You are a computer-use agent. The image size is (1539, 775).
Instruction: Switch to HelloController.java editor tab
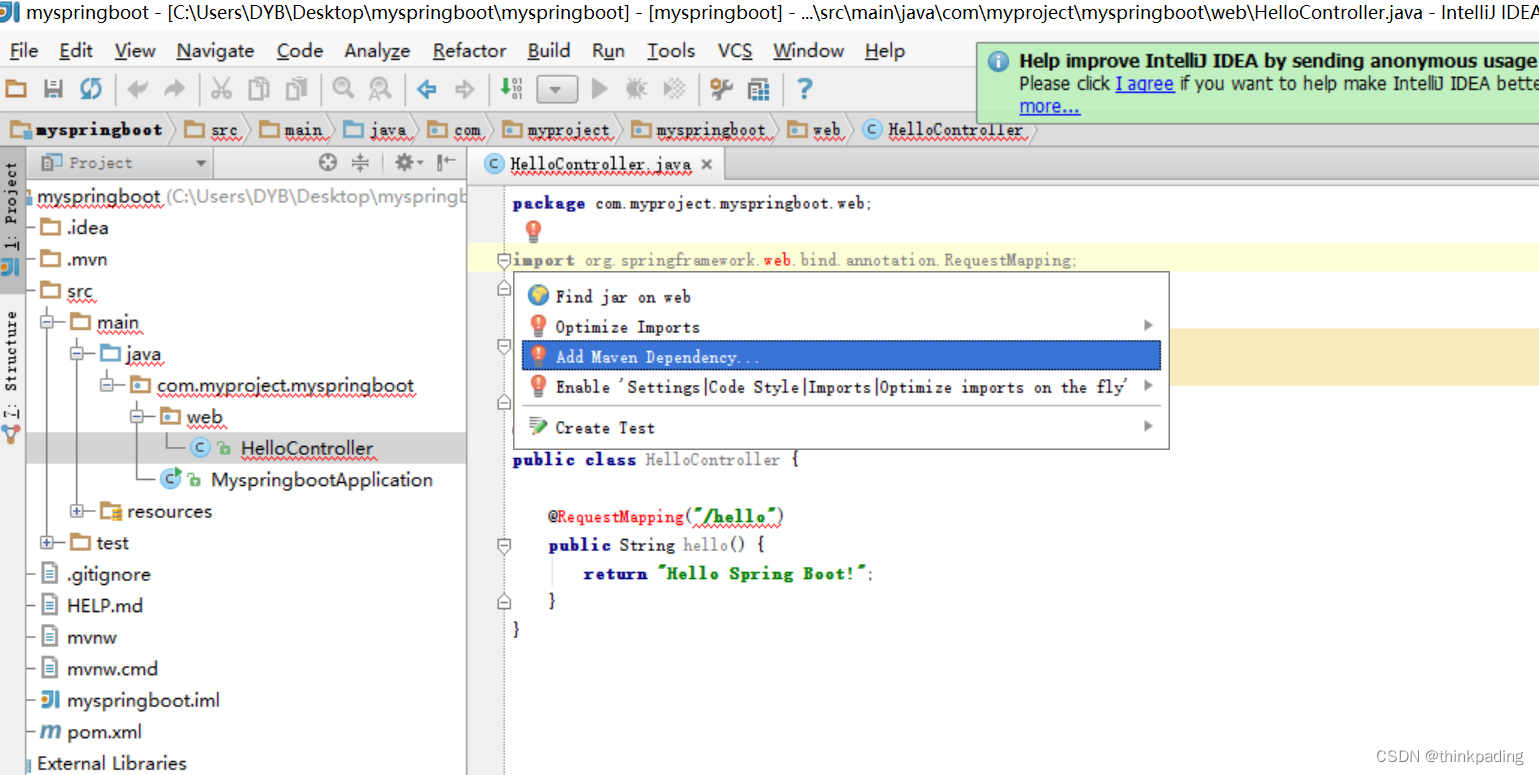coord(600,164)
